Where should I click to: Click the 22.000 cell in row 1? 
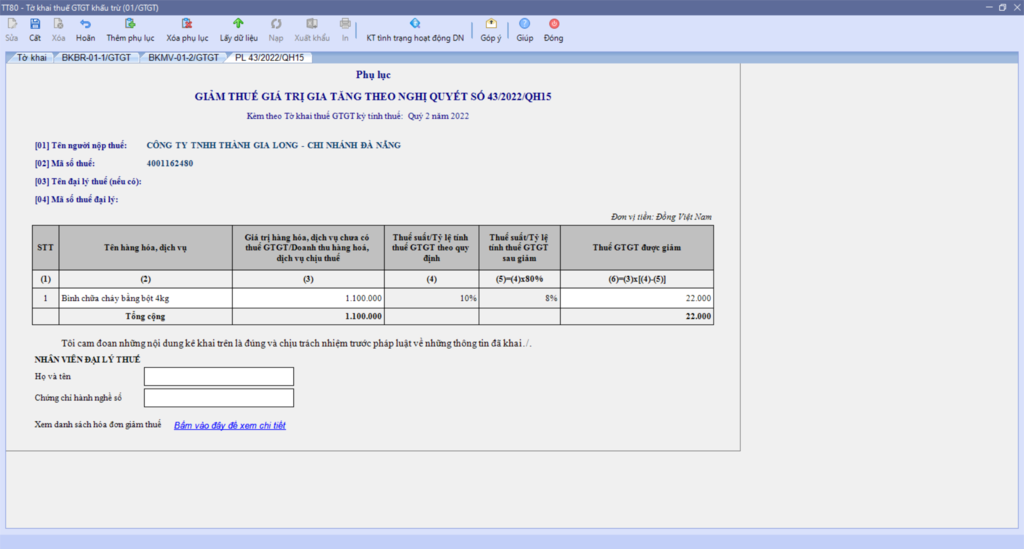637,298
